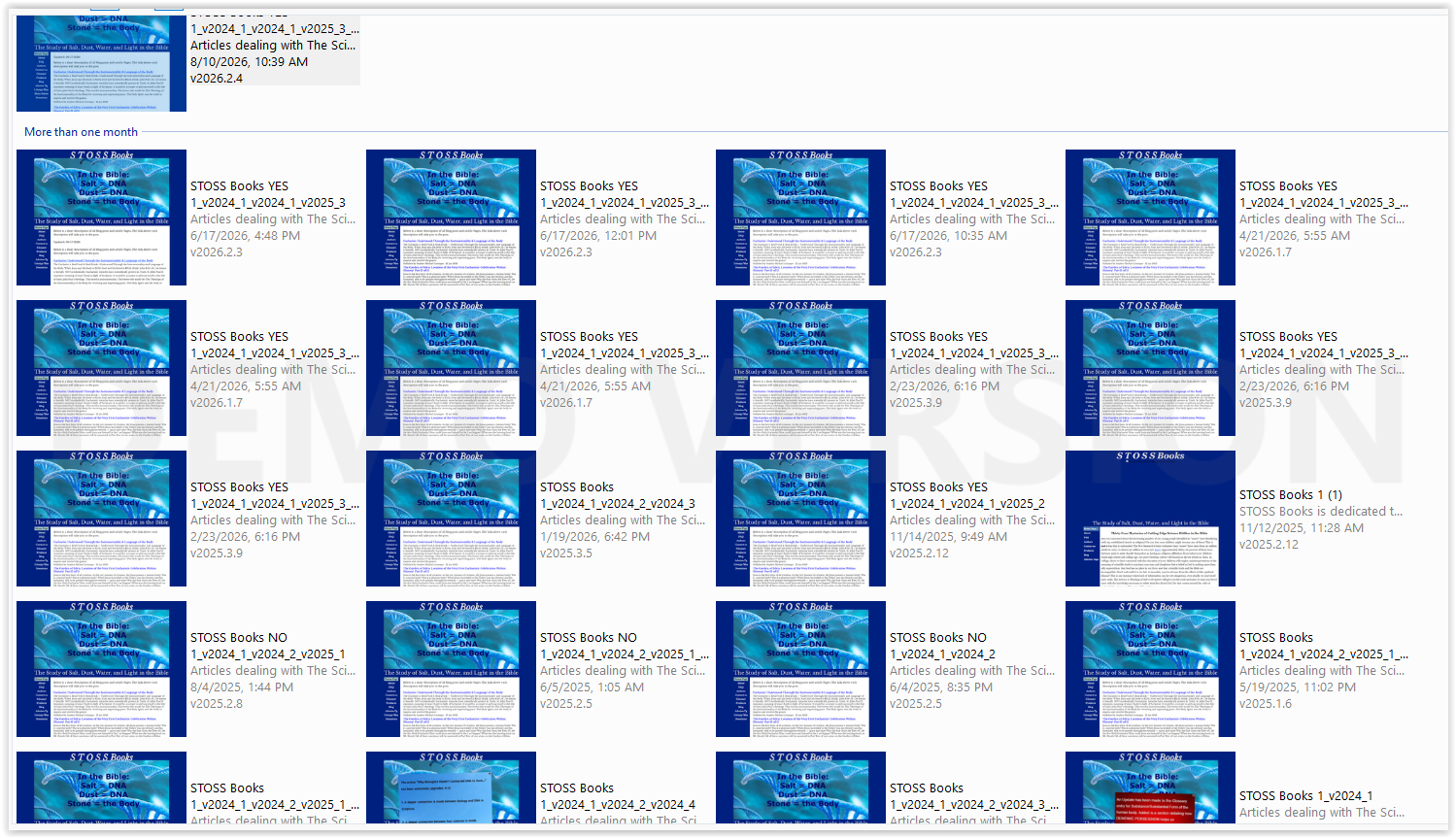
Task: Select thumbnail of file 1_v2024_1_v2024_2_v2024_4
Action: tap(451, 788)
